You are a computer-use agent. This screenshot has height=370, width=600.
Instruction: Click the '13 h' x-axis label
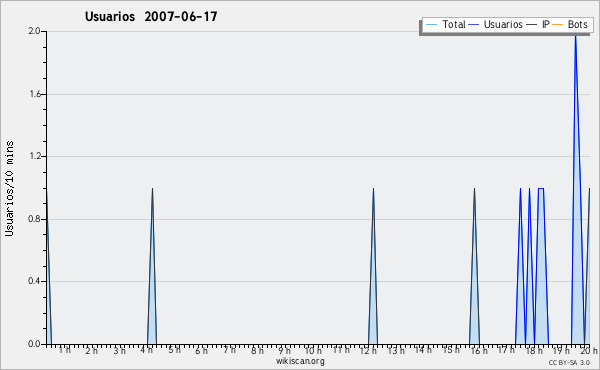tap(396, 350)
